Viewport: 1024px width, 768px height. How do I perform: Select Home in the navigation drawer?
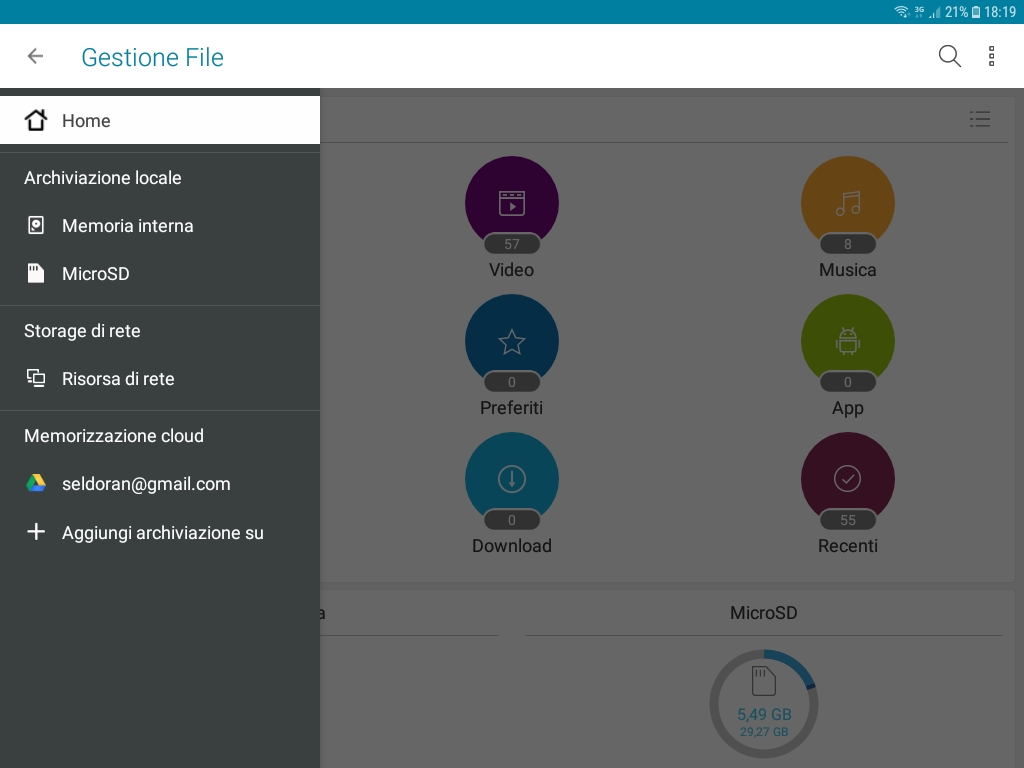[160, 120]
